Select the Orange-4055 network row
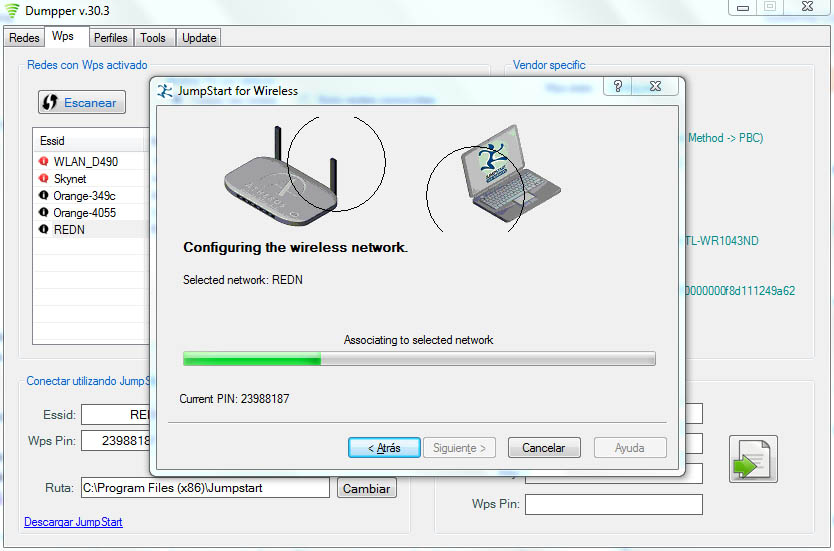This screenshot has height=551, width=834. [90, 212]
